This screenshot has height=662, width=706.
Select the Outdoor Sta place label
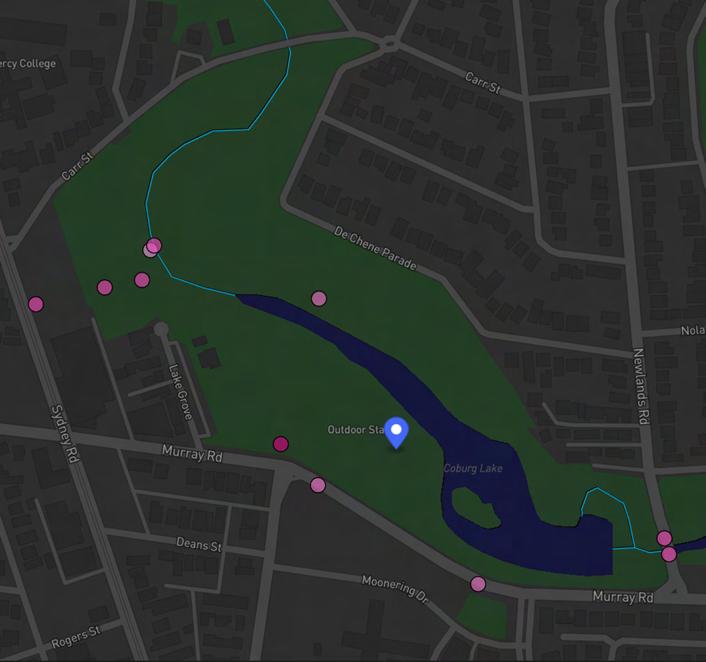(x=356, y=430)
